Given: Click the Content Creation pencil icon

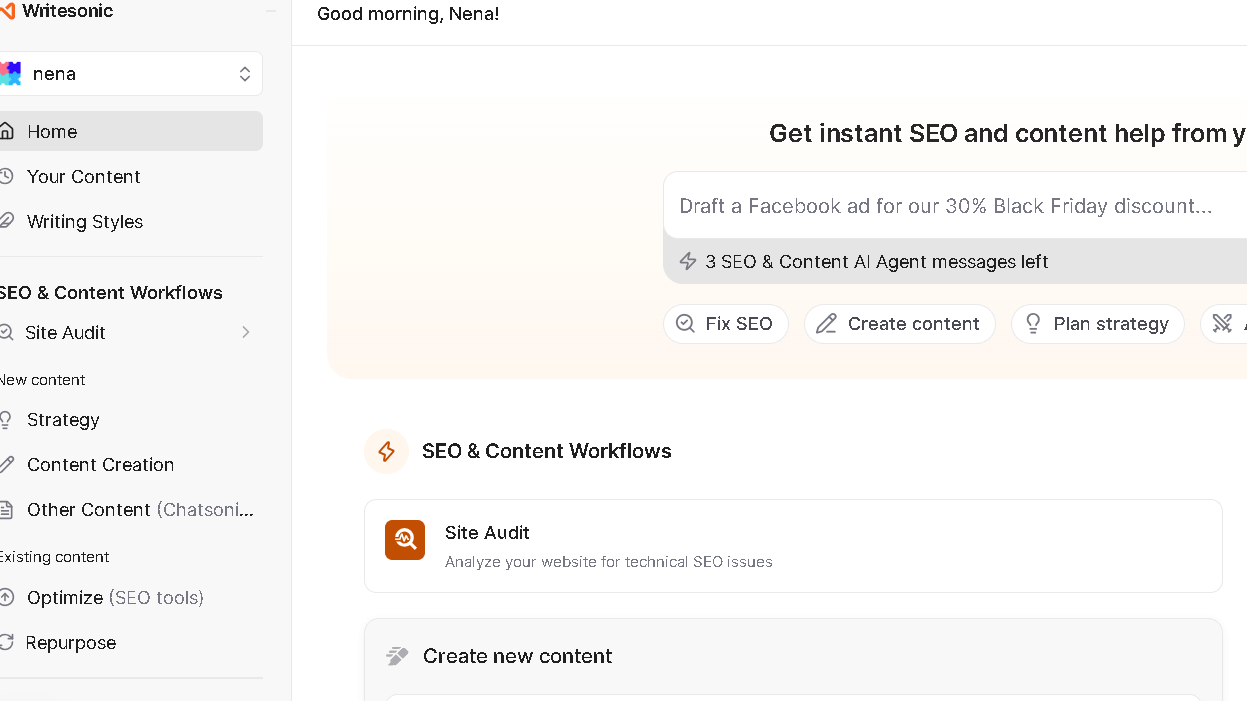Looking at the screenshot, I should [6, 464].
